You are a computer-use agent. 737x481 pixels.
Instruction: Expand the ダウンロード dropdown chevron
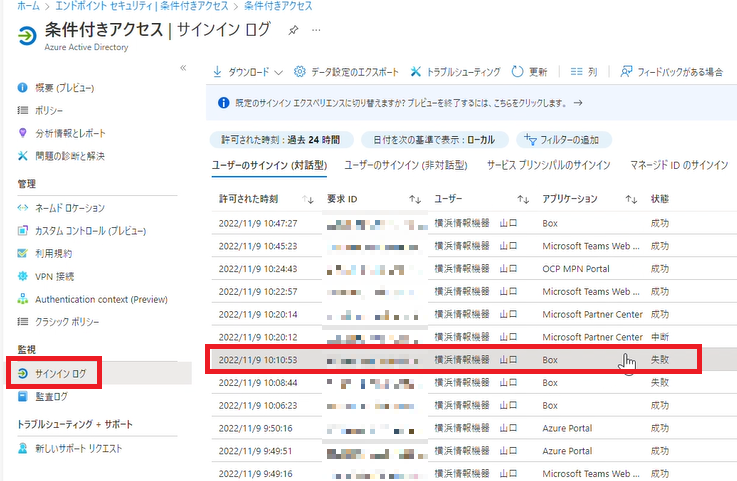click(x=278, y=72)
